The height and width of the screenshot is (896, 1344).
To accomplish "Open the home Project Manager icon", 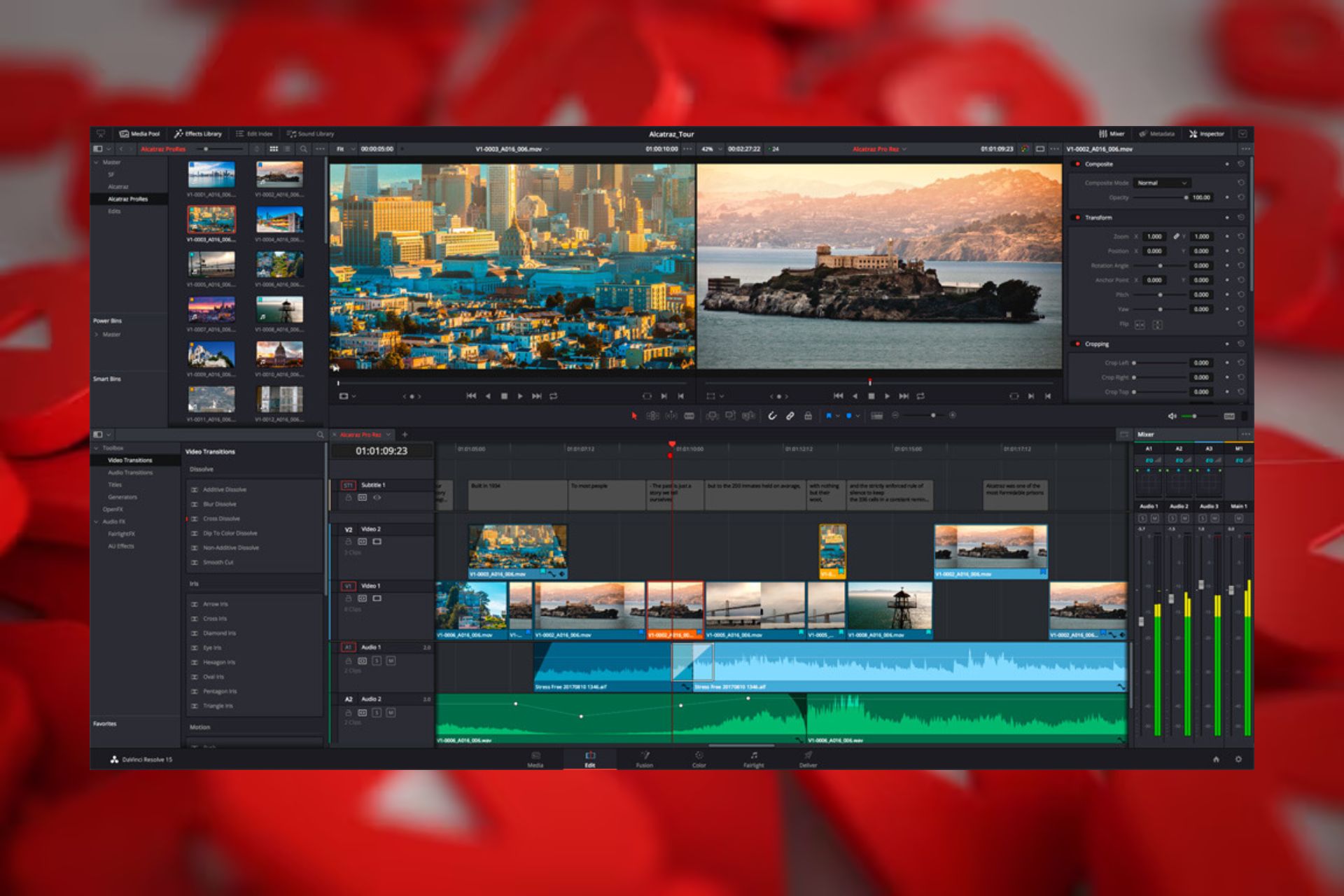I will click(1216, 759).
